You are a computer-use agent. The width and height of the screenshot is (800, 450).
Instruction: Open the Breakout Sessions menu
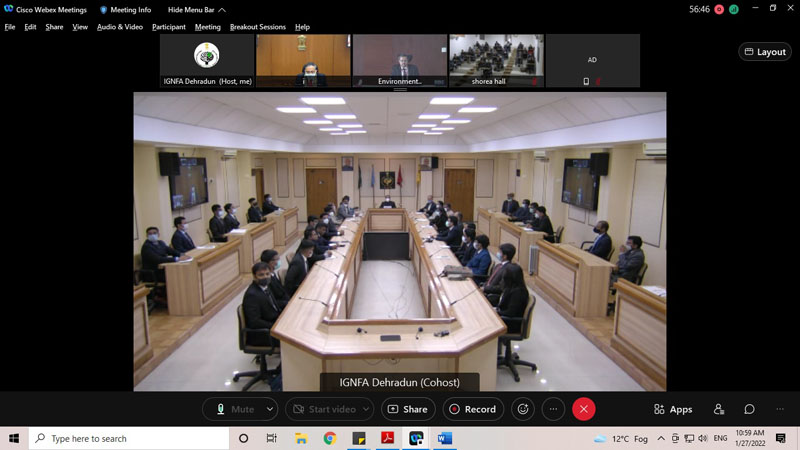tap(257, 27)
